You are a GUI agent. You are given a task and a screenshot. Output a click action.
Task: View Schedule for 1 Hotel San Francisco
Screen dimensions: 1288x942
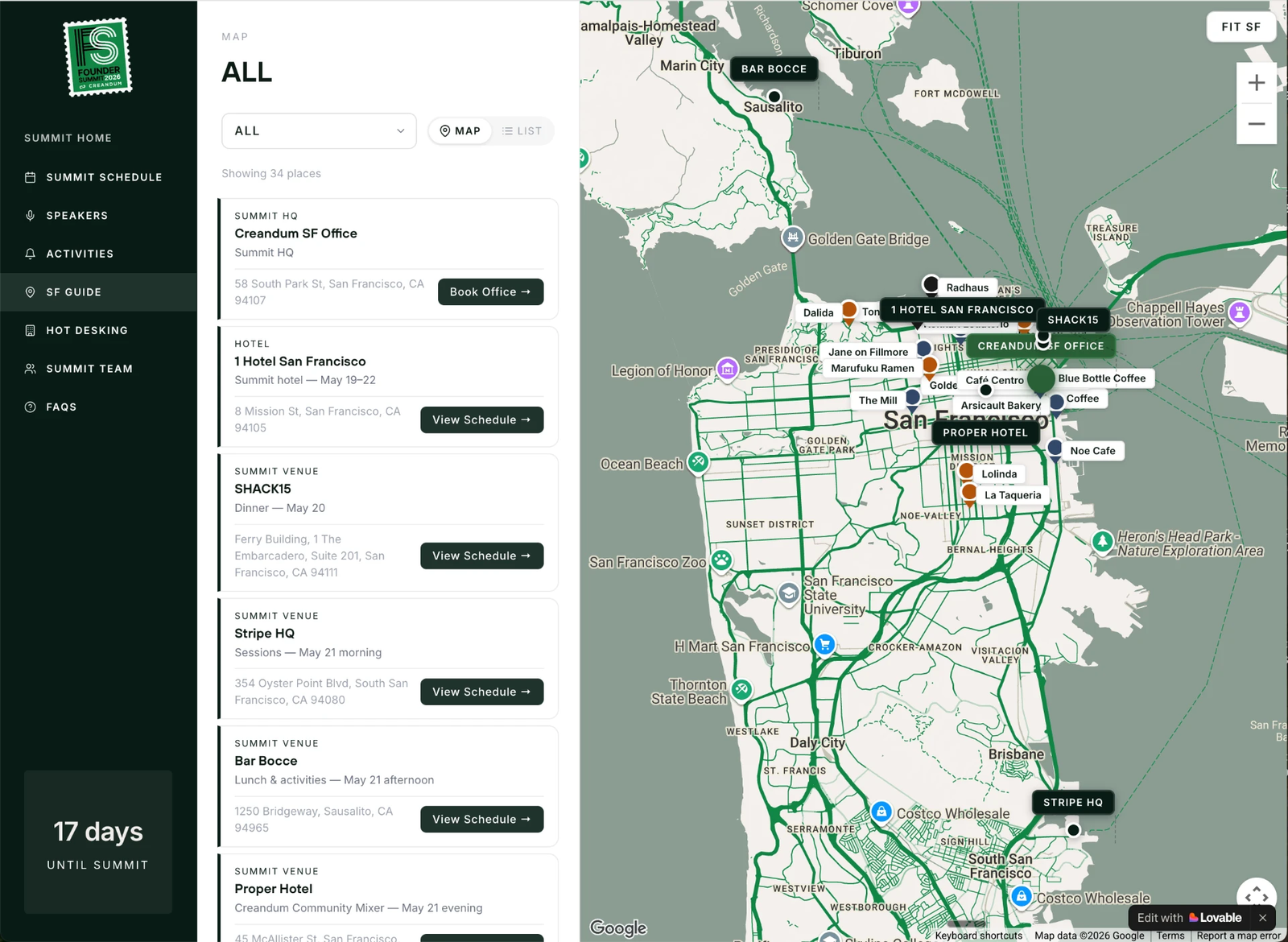(x=481, y=420)
